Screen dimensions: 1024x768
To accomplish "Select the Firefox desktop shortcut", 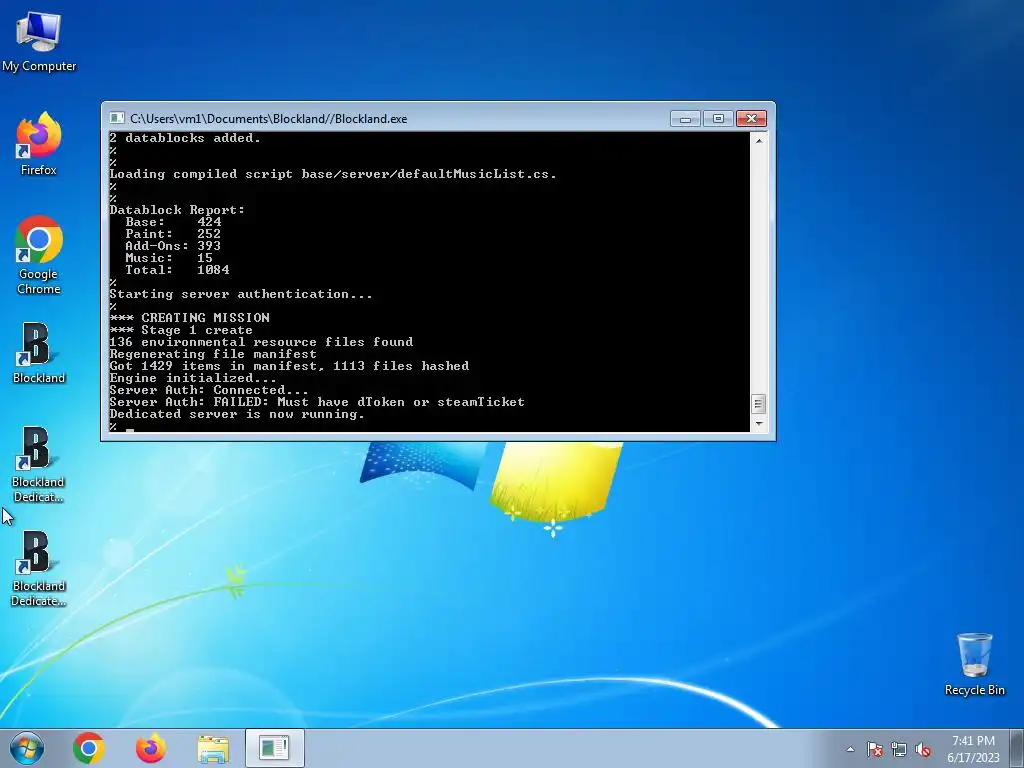I will pos(39,144).
